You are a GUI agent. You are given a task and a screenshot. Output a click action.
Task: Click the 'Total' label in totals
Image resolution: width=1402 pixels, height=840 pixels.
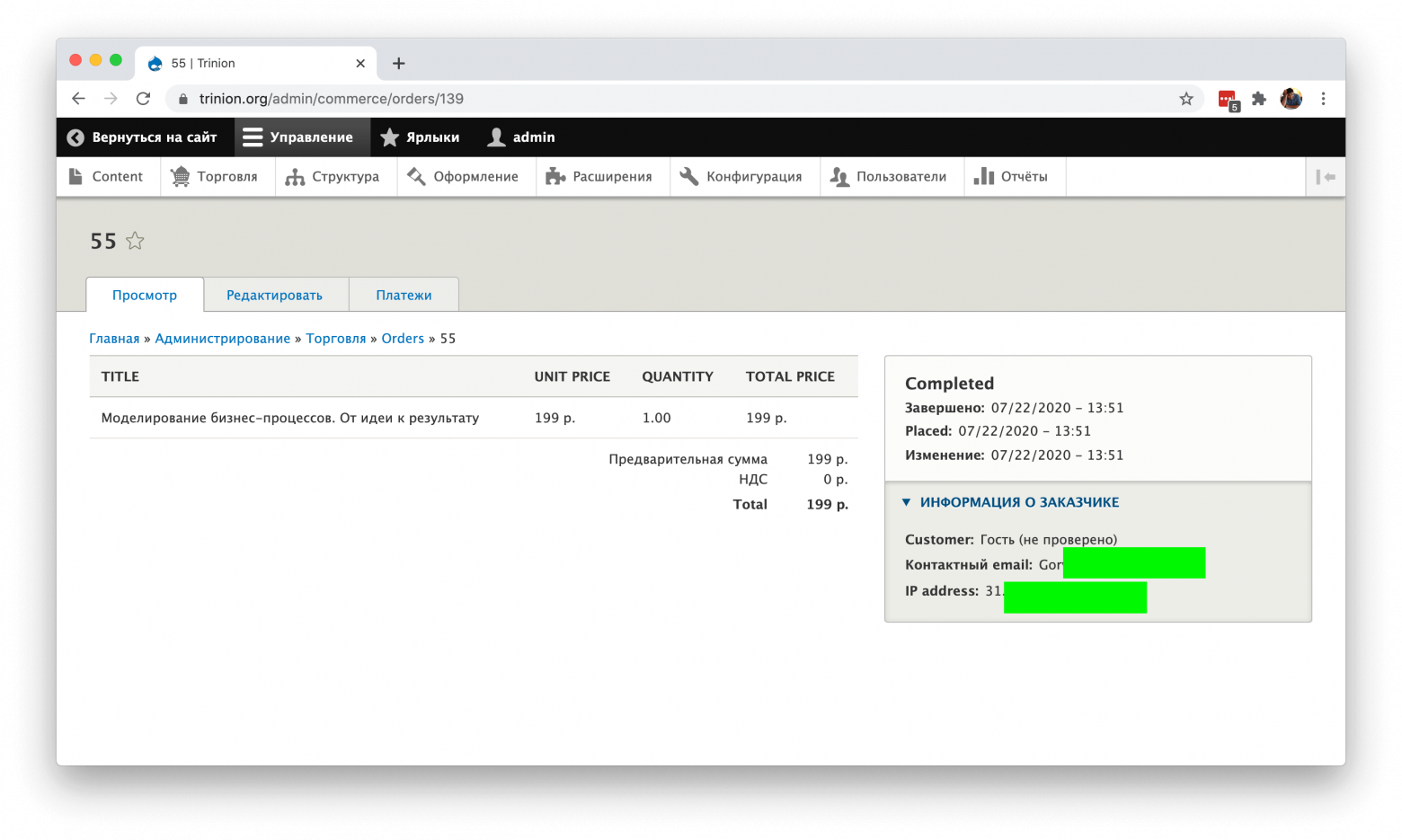[x=750, y=504]
